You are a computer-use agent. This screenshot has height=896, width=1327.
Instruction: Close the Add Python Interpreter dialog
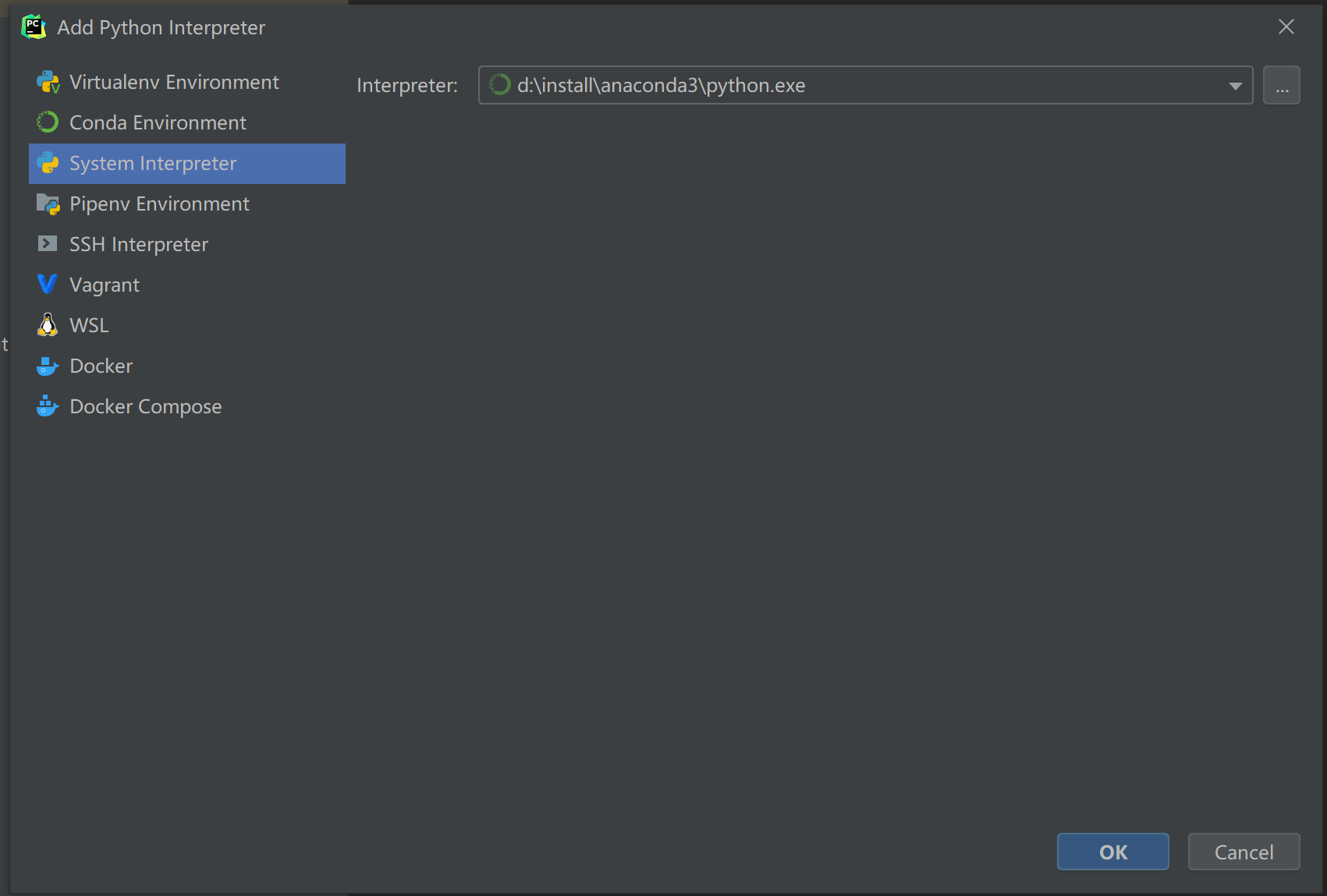tap(1286, 27)
